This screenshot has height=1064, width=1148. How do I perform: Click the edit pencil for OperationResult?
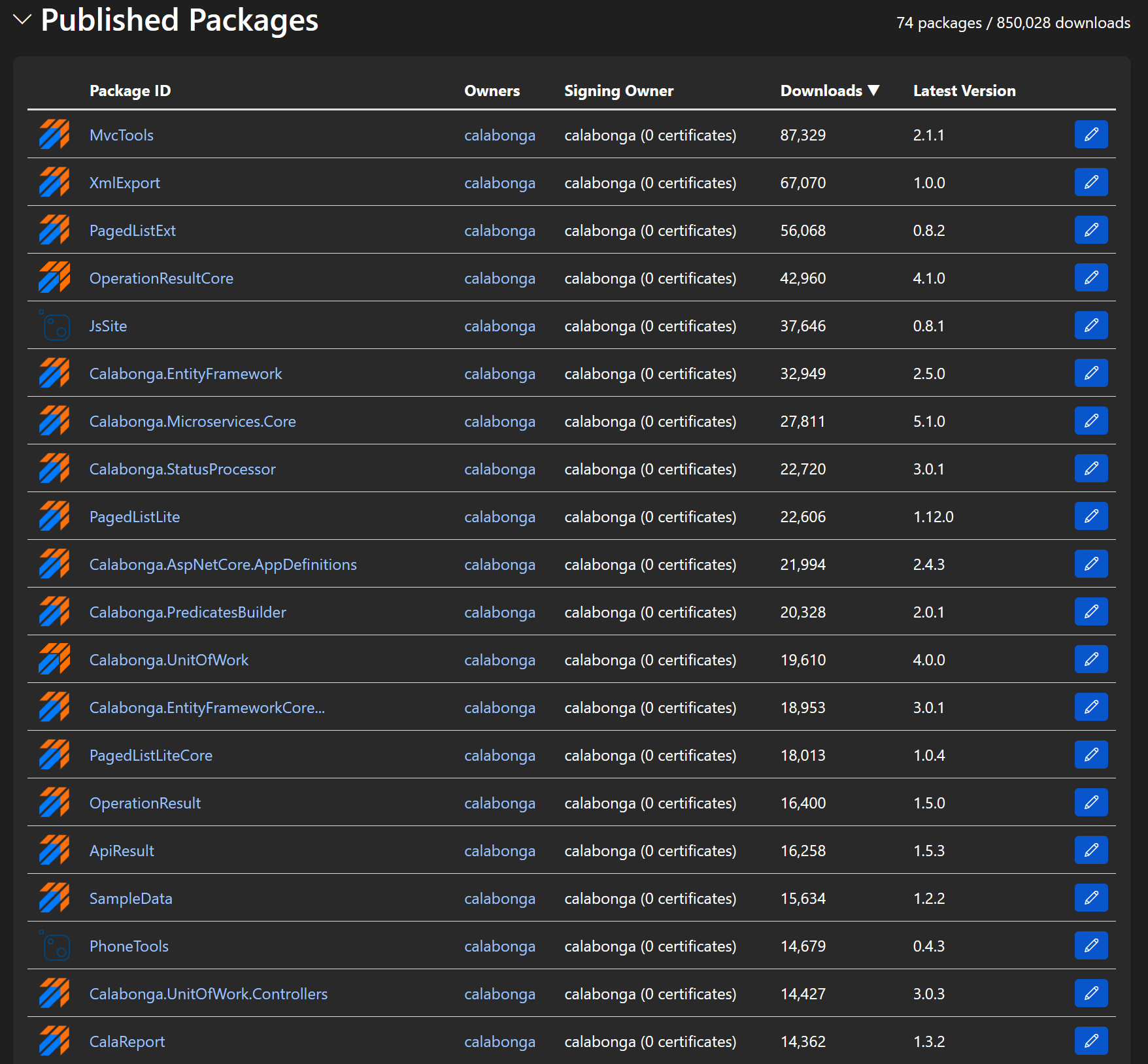pyautogui.click(x=1091, y=803)
